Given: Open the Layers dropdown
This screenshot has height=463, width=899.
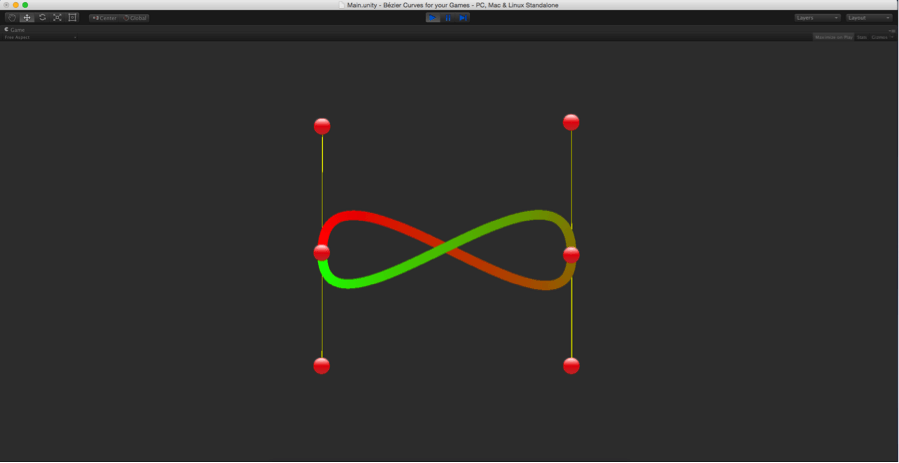Looking at the screenshot, I should 818,18.
